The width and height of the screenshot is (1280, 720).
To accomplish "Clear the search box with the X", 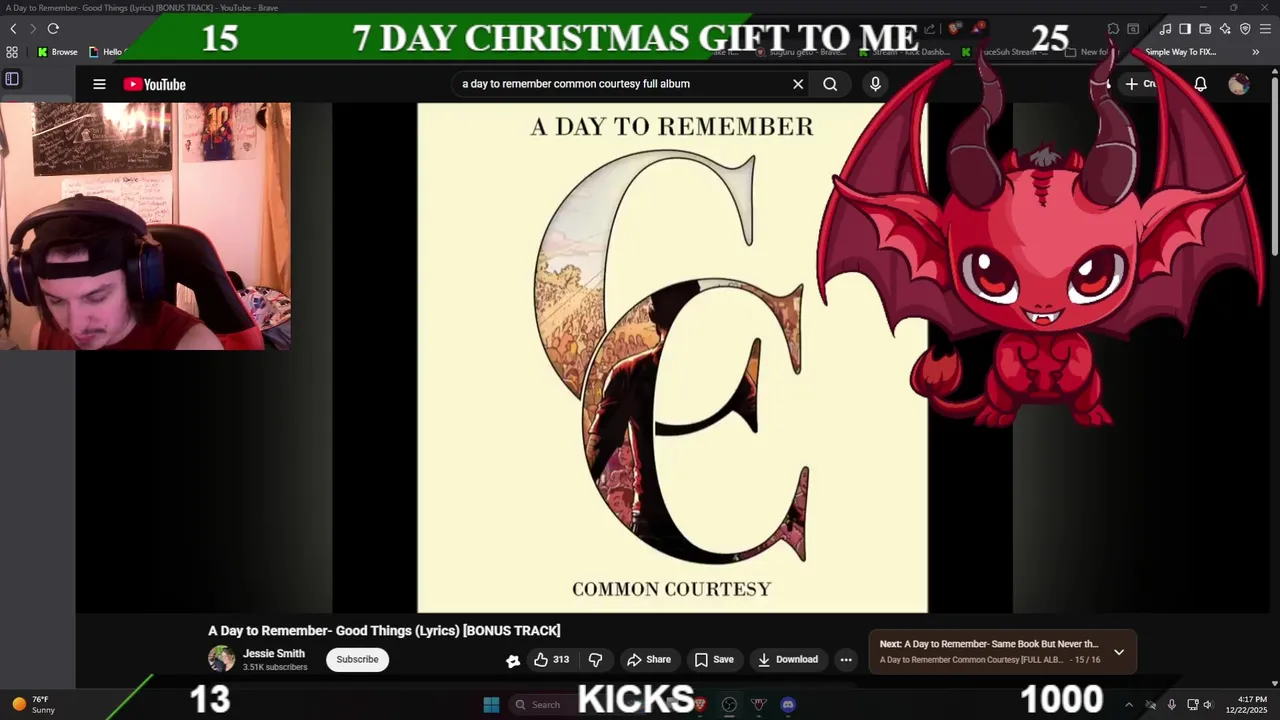I will 798,84.
